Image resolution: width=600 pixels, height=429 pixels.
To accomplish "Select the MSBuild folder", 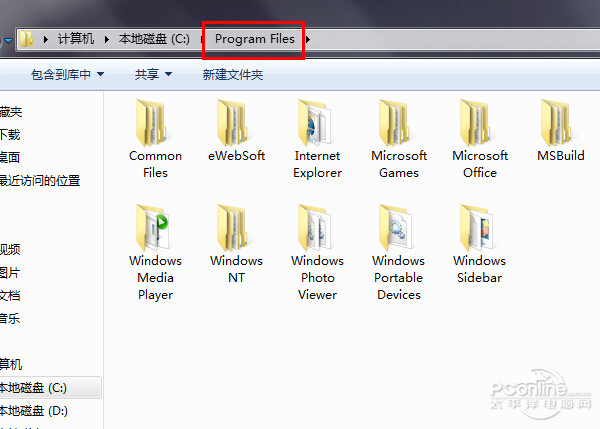I will (x=560, y=124).
